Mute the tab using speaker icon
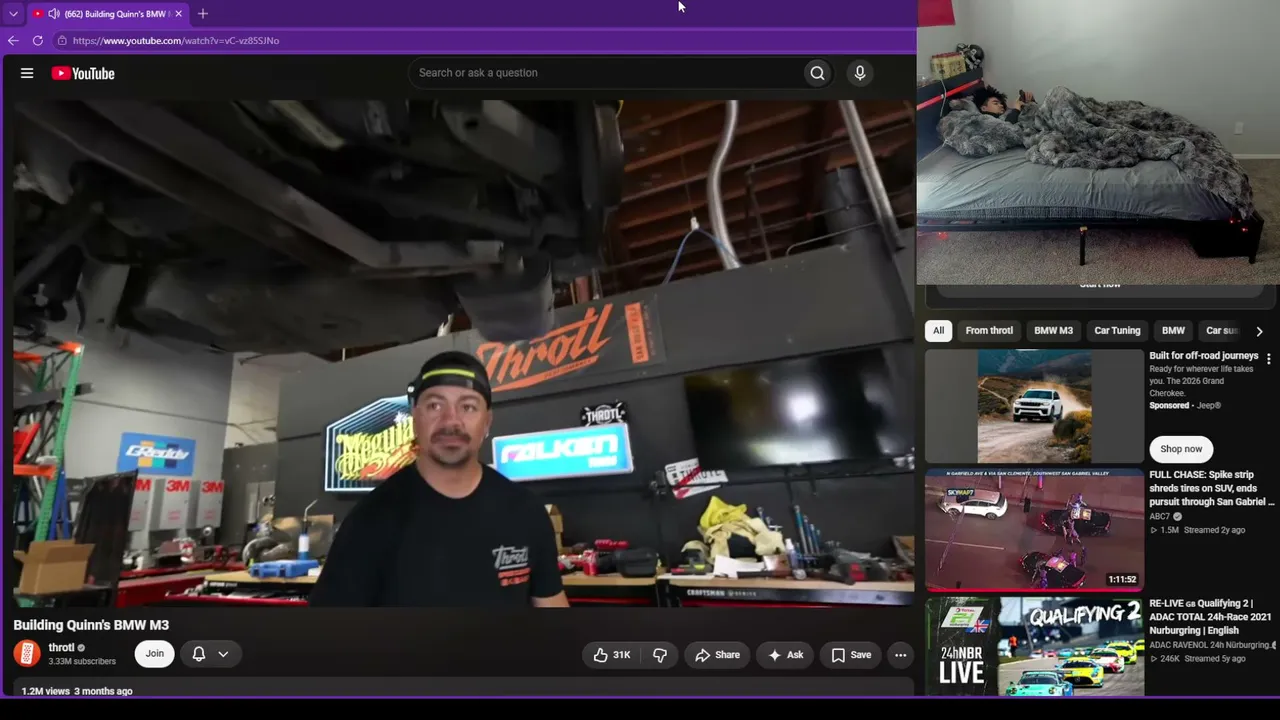 point(53,14)
